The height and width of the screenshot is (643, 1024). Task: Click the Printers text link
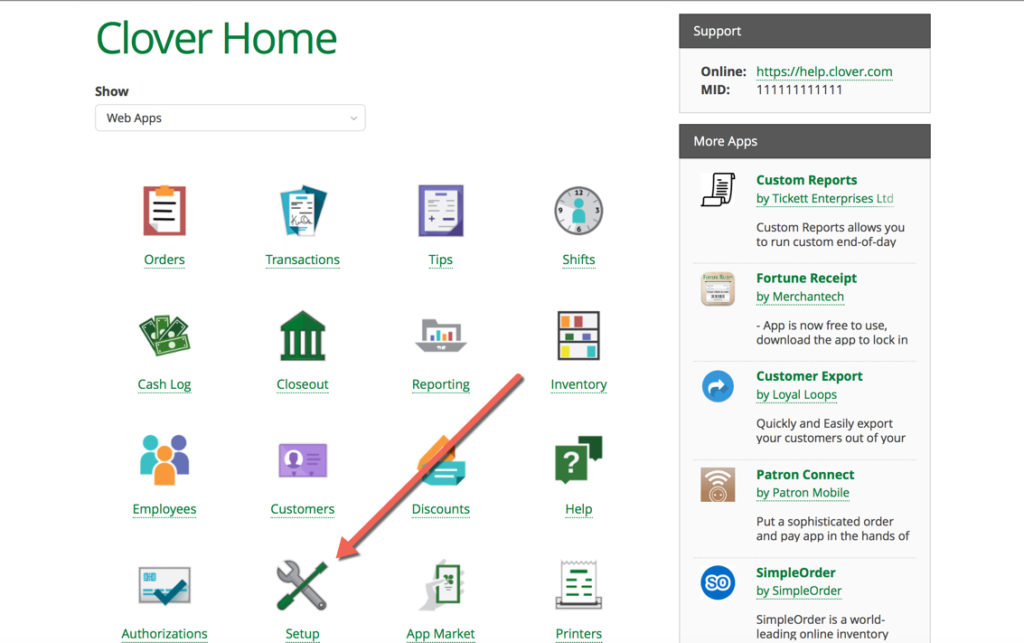coord(579,634)
